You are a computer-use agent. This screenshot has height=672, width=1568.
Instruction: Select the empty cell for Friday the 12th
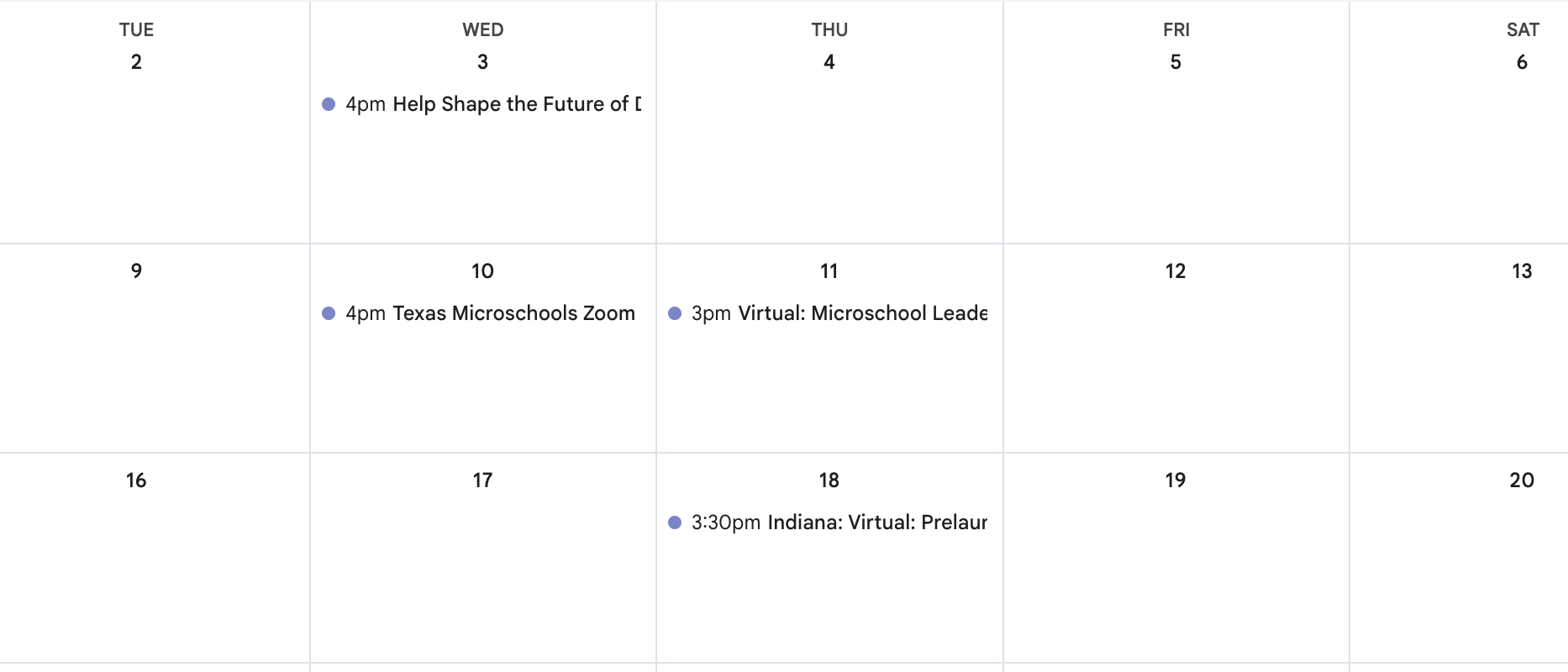click(x=1176, y=361)
